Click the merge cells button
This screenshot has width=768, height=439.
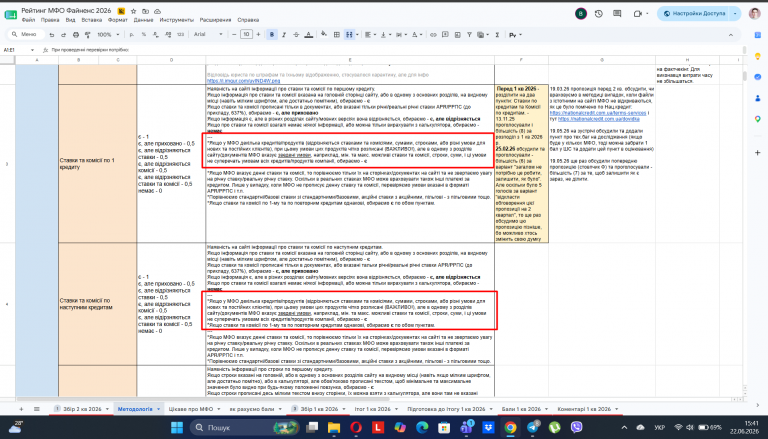(349, 35)
